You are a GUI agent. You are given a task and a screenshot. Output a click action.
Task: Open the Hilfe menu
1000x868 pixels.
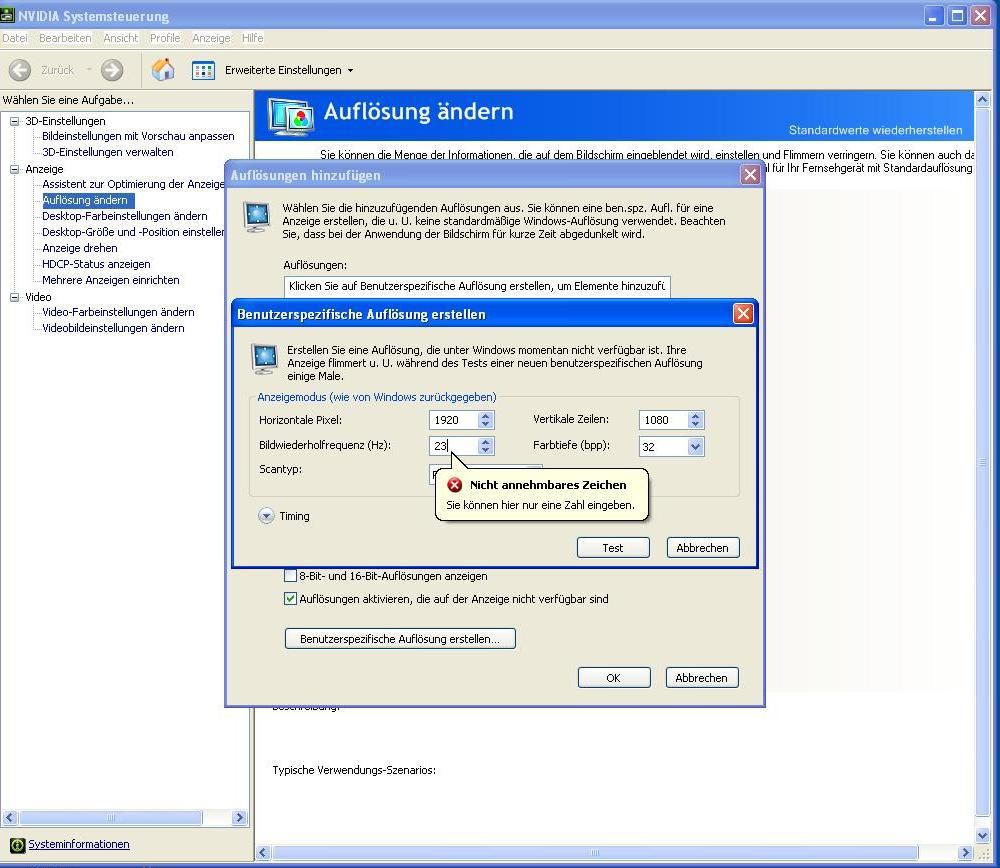253,38
